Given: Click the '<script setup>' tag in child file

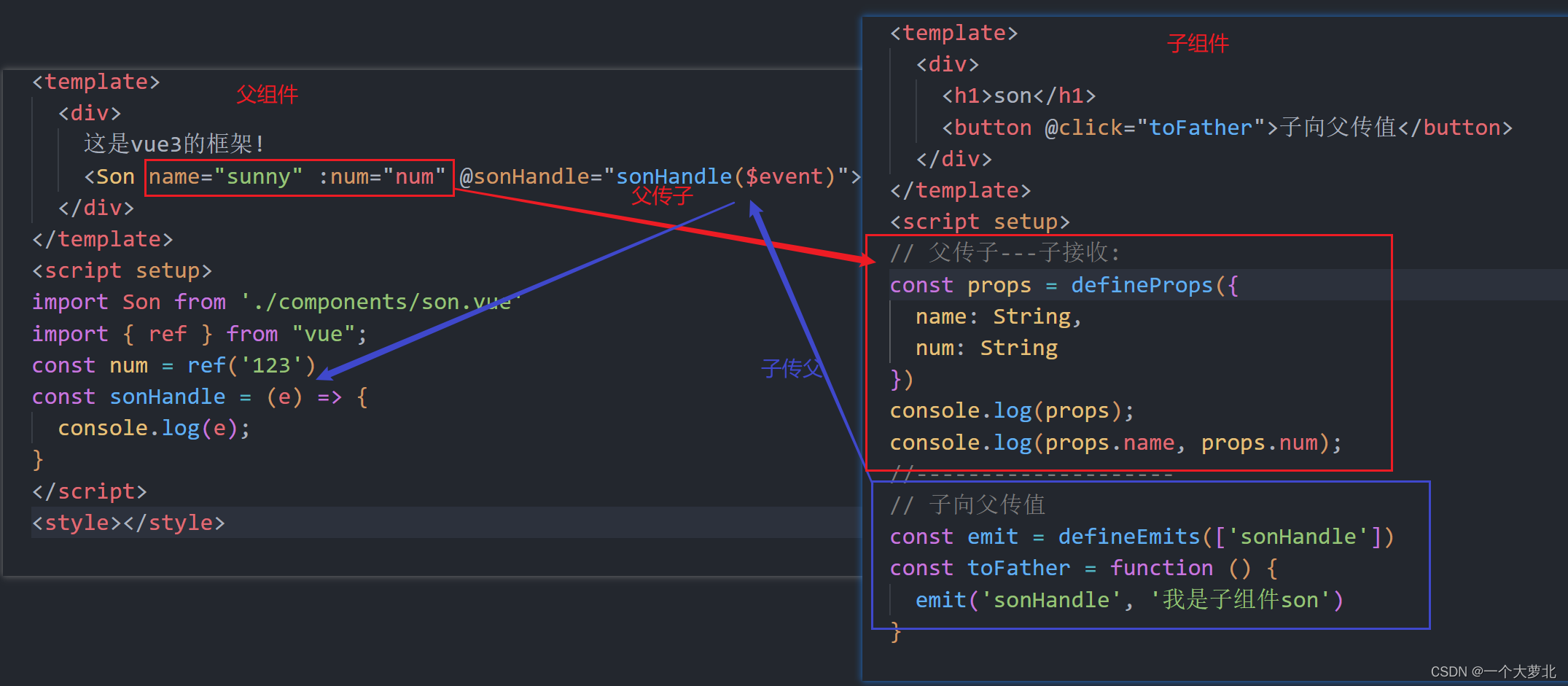Looking at the screenshot, I should 980,222.
